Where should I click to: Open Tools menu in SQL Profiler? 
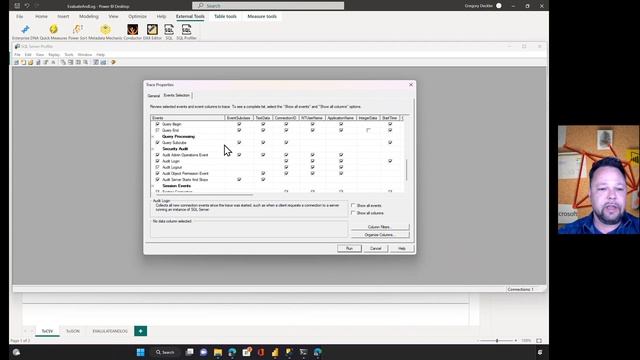click(69, 54)
